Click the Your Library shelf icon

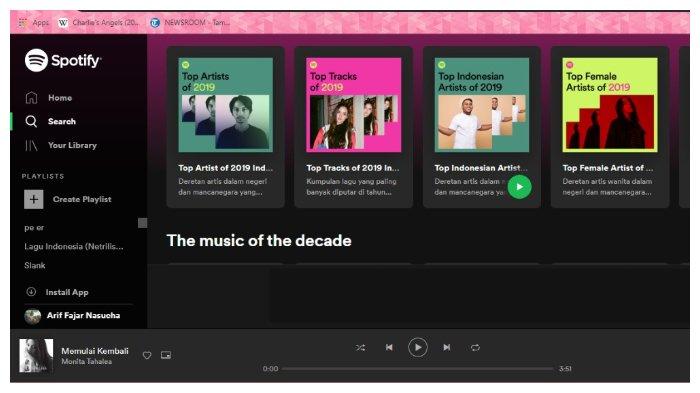pyautogui.click(x=31, y=145)
